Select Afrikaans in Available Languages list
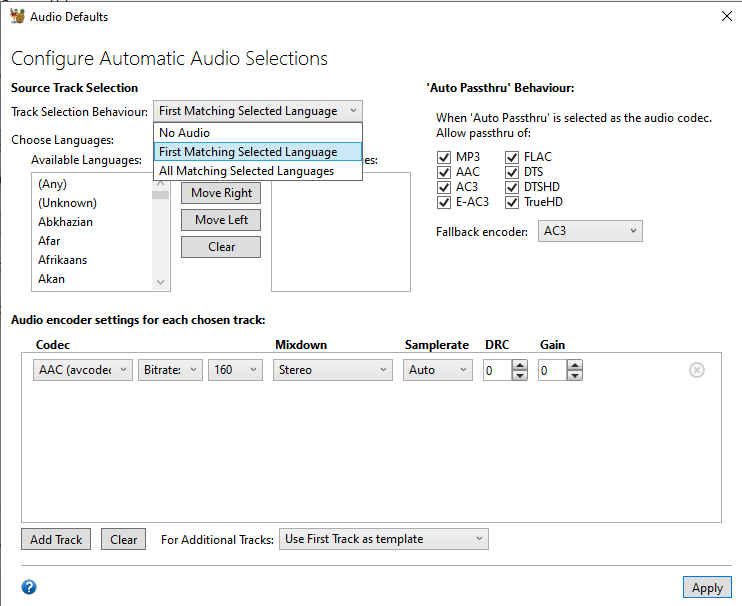Viewport: 742px width, 606px height. (62, 260)
